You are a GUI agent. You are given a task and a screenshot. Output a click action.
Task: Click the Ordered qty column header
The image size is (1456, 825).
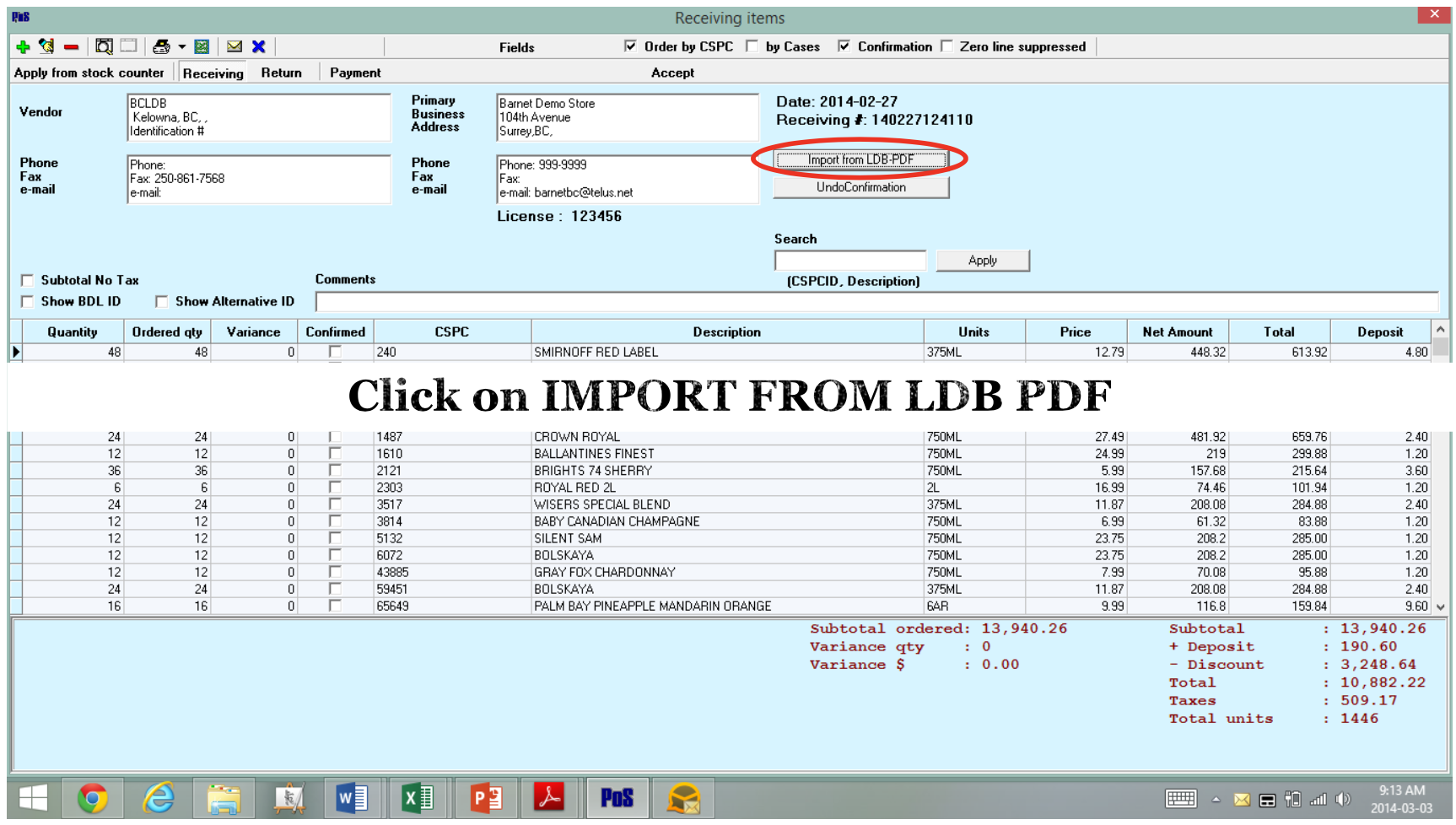pyautogui.click(x=167, y=332)
